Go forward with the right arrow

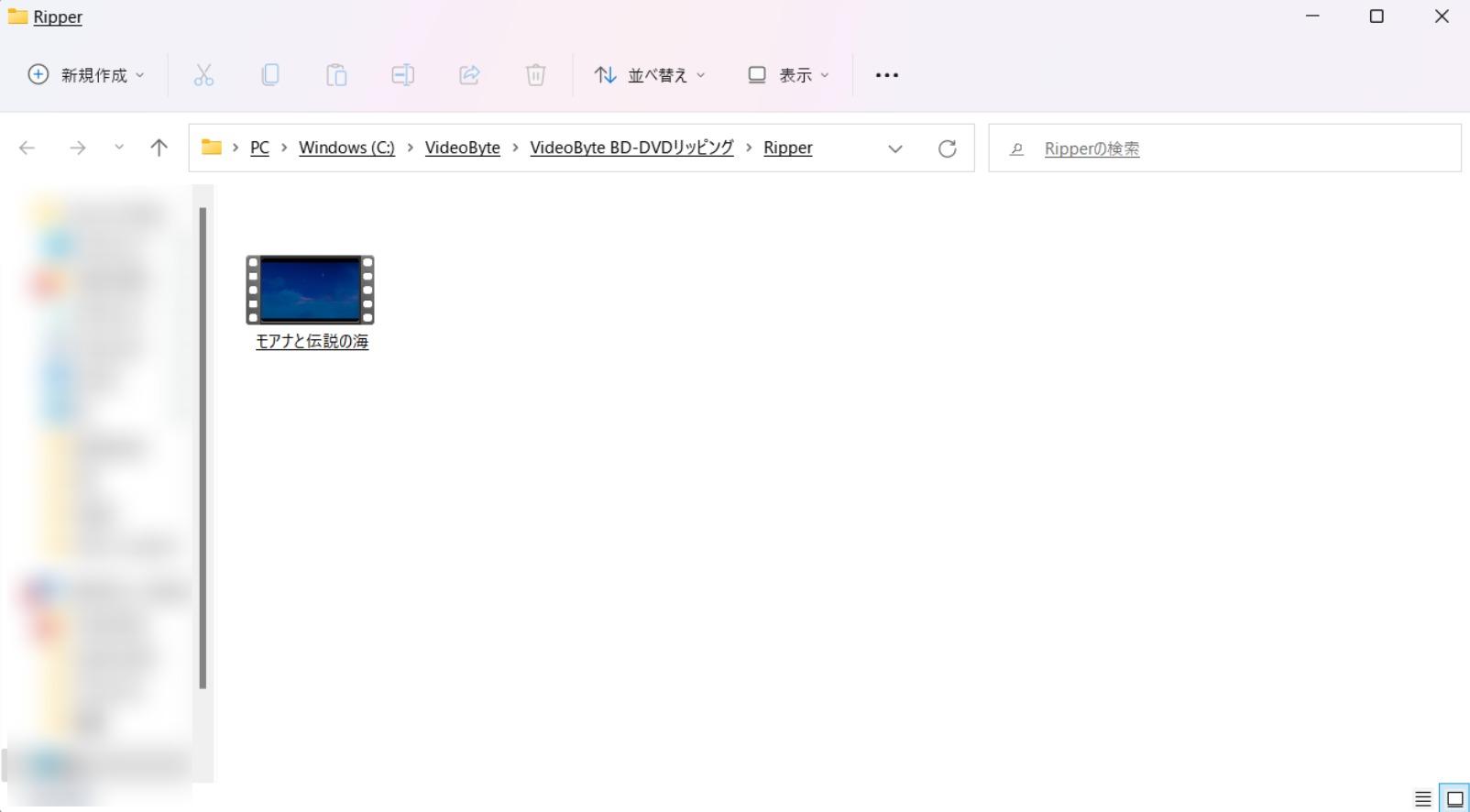coord(78,148)
